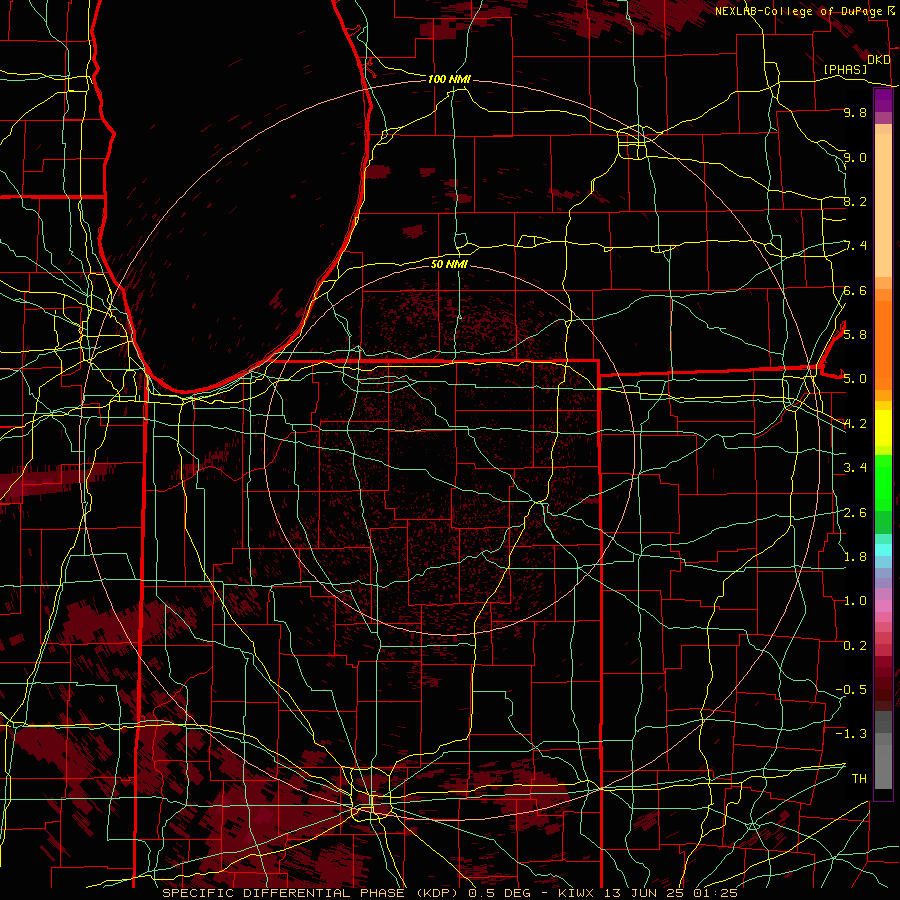Click the 9.8 value on the color scale
The height and width of the screenshot is (900, 900).
855,112
